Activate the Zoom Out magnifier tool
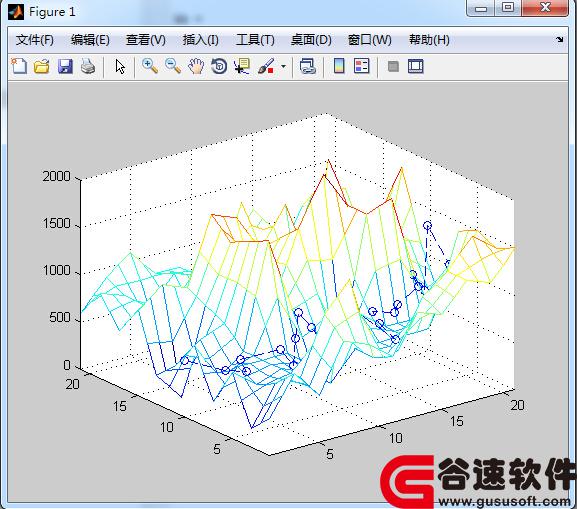This screenshot has width=577, height=509. point(173,66)
